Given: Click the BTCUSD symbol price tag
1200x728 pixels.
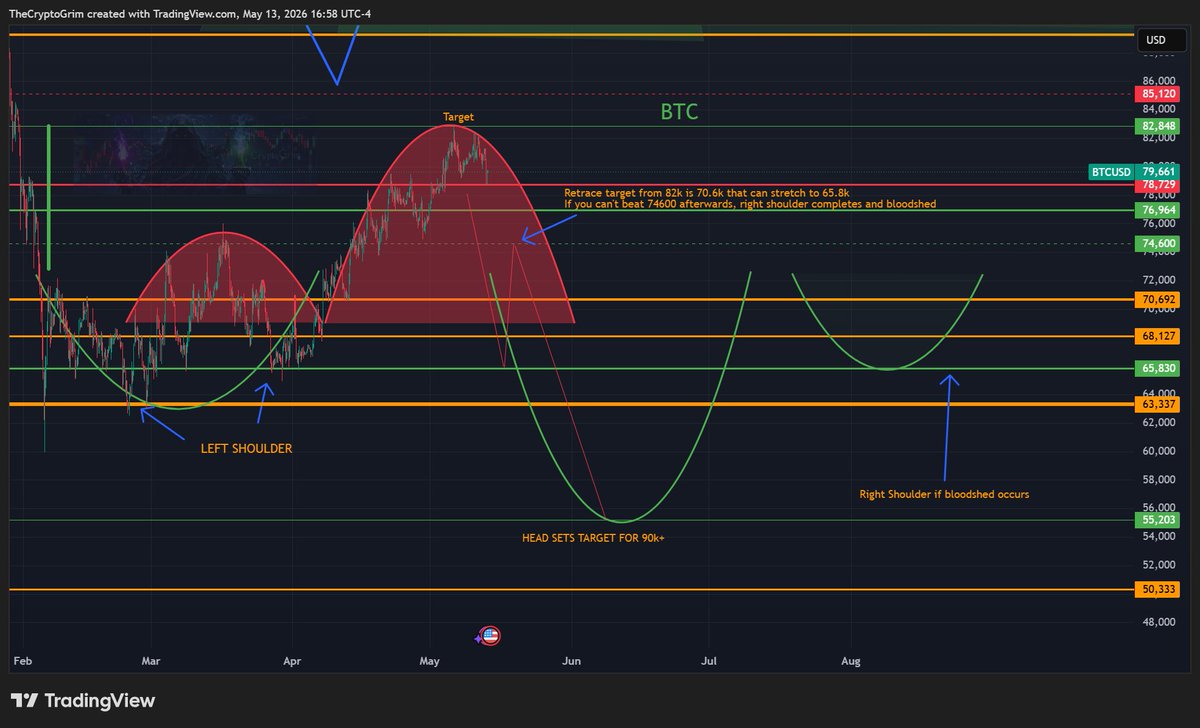Looking at the screenshot, I should (x=1112, y=172).
